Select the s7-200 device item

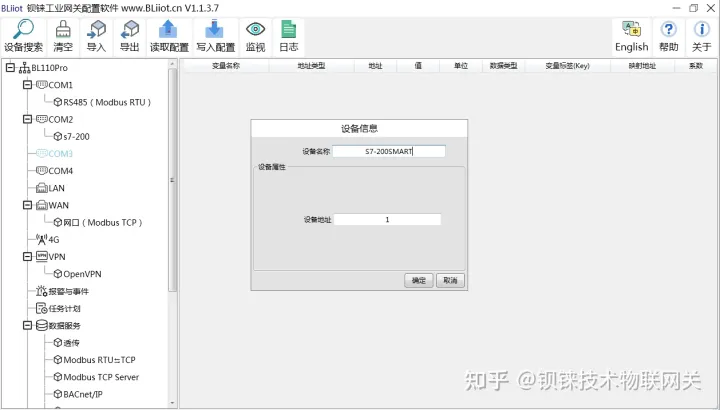click(x=72, y=136)
